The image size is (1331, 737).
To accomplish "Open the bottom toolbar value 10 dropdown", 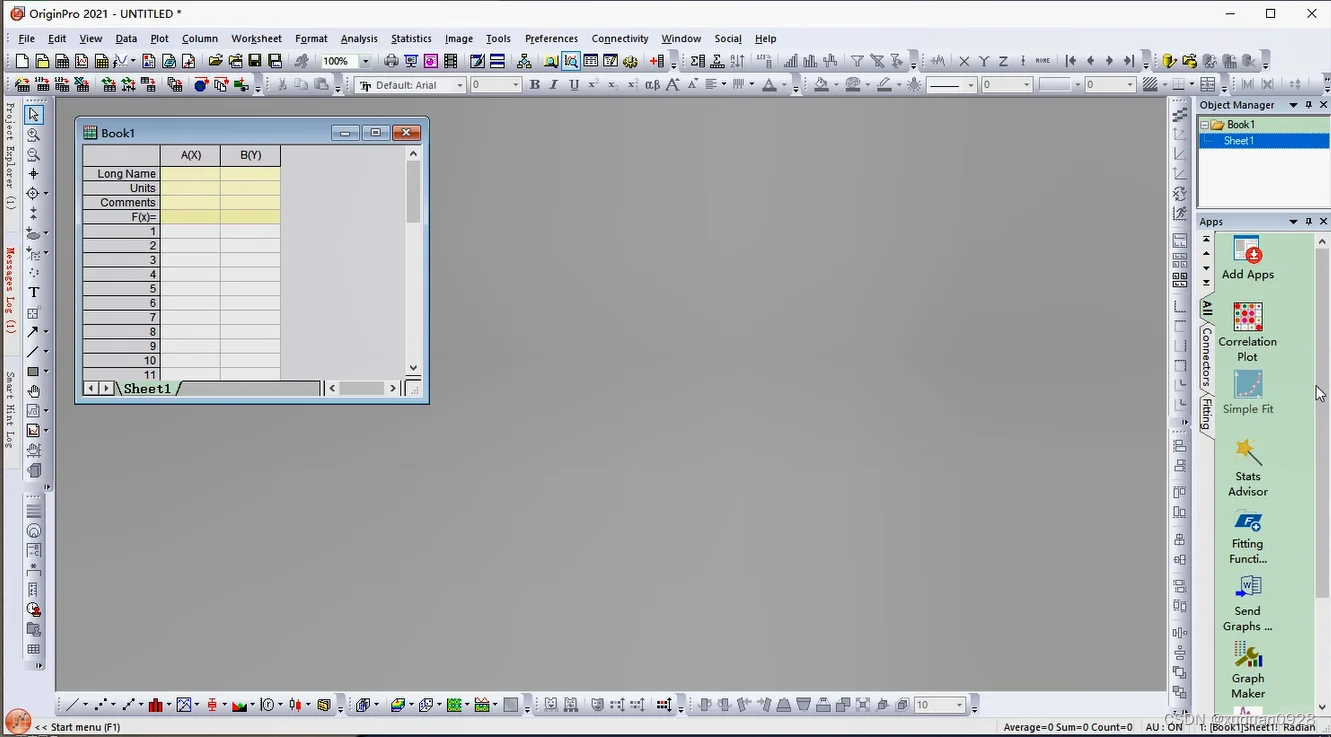I will [960, 705].
